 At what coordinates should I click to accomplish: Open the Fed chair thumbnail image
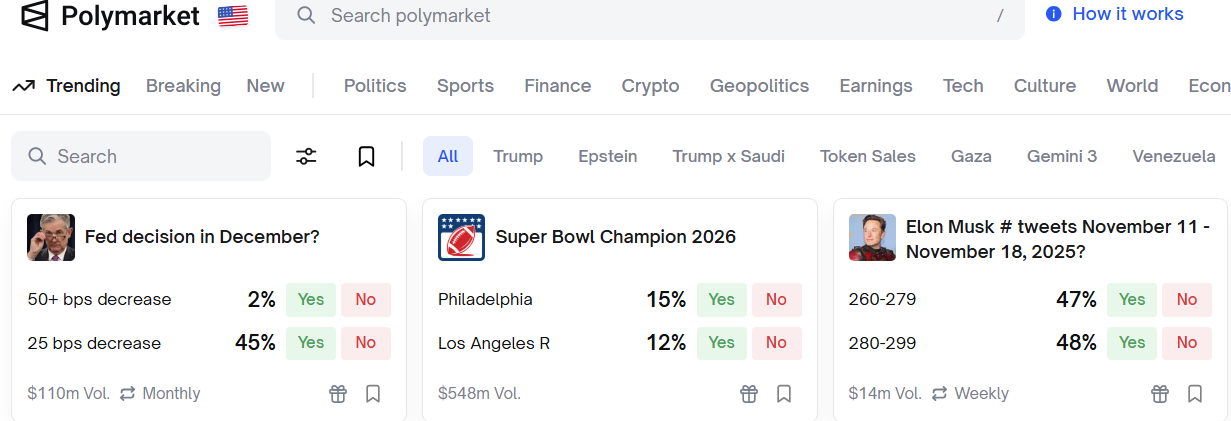[51, 238]
